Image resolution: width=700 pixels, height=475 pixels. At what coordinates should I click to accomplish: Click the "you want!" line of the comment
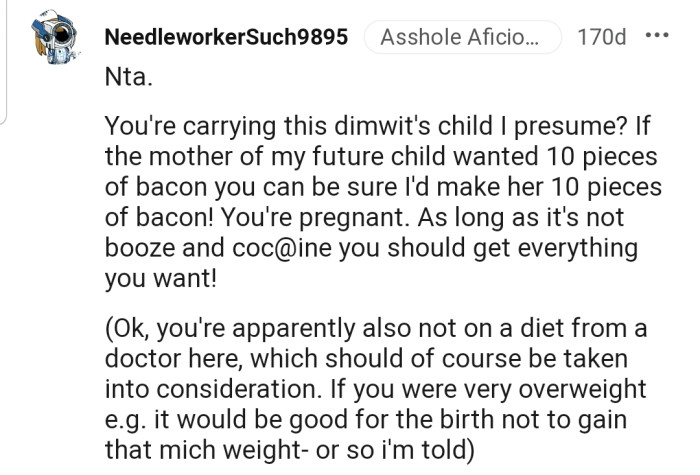point(160,280)
